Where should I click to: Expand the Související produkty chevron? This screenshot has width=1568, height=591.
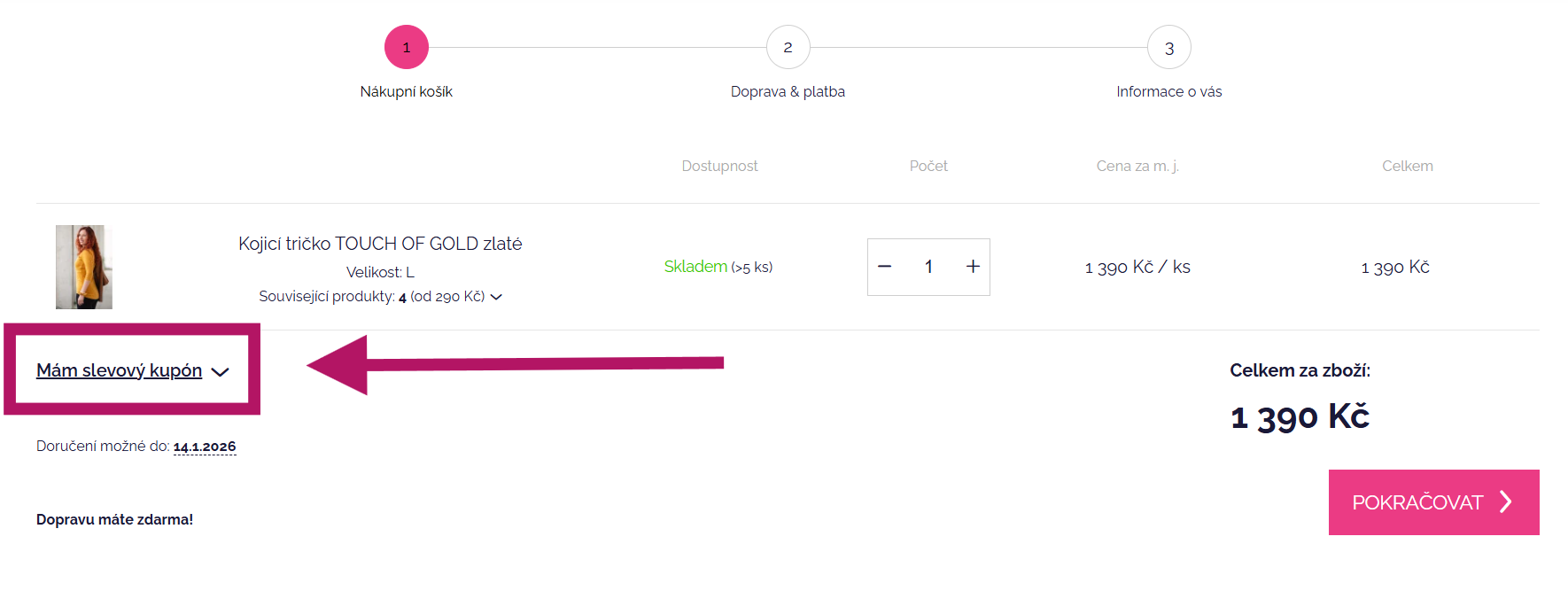tap(496, 297)
